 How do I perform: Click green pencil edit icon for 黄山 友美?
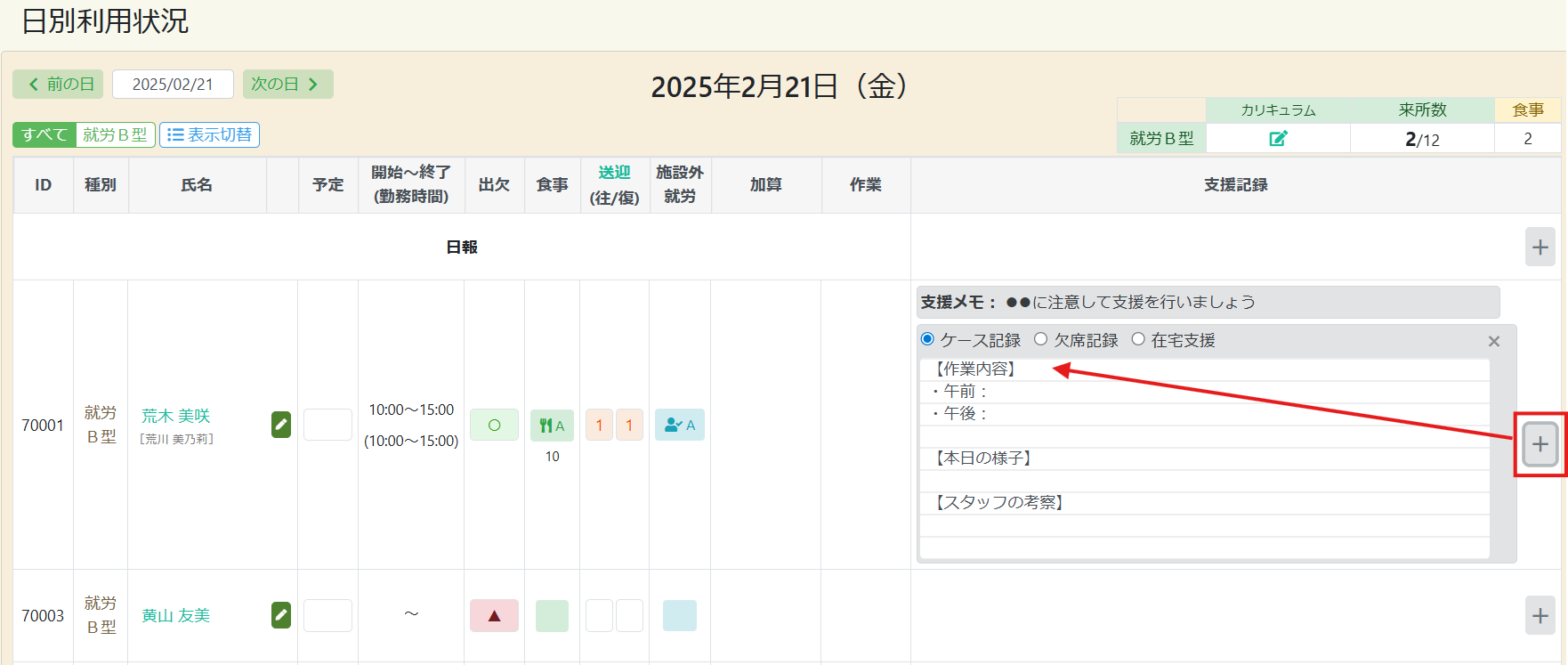coord(281,615)
